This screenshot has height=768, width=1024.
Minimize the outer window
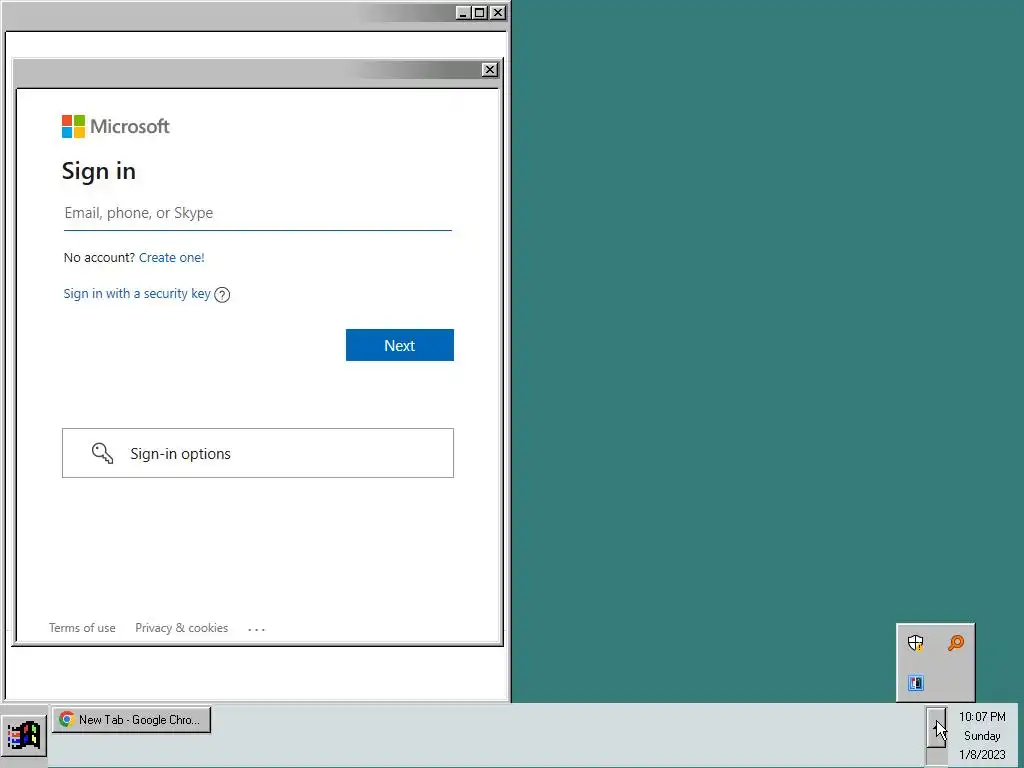point(463,12)
